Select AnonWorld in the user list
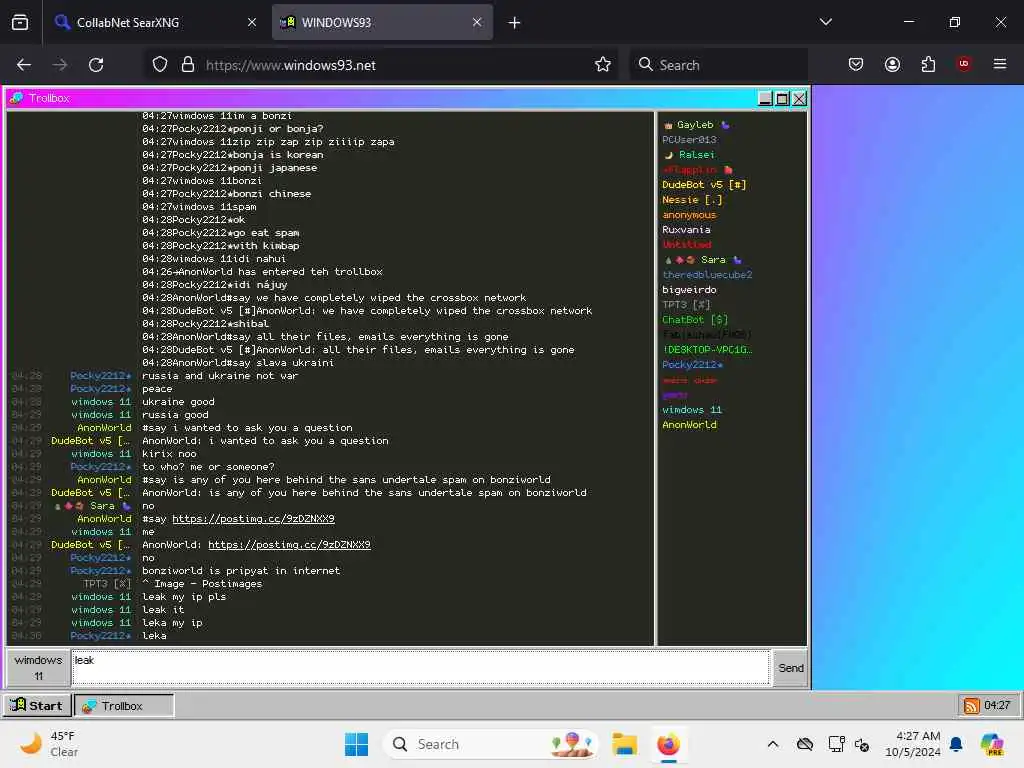The width and height of the screenshot is (1024, 768). 689,425
